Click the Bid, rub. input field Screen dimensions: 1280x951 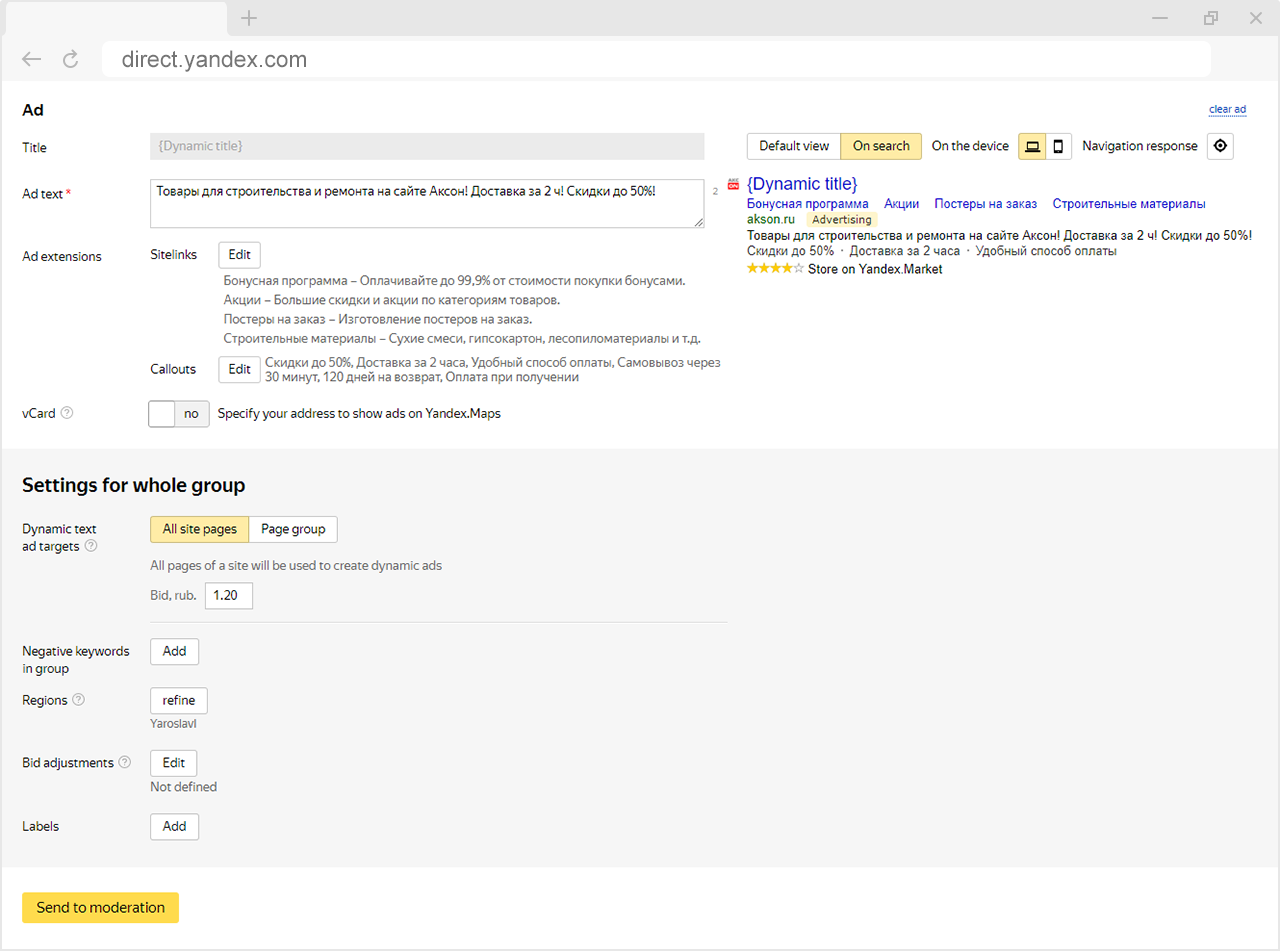229,596
